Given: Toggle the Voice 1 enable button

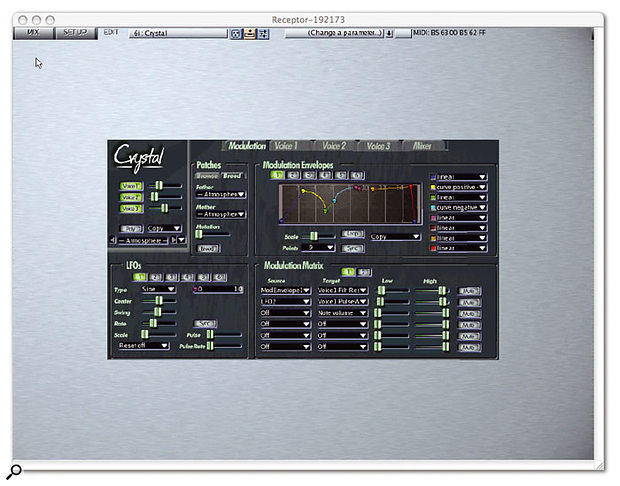Looking at the screenshot, I should click(x=131, y=186).
